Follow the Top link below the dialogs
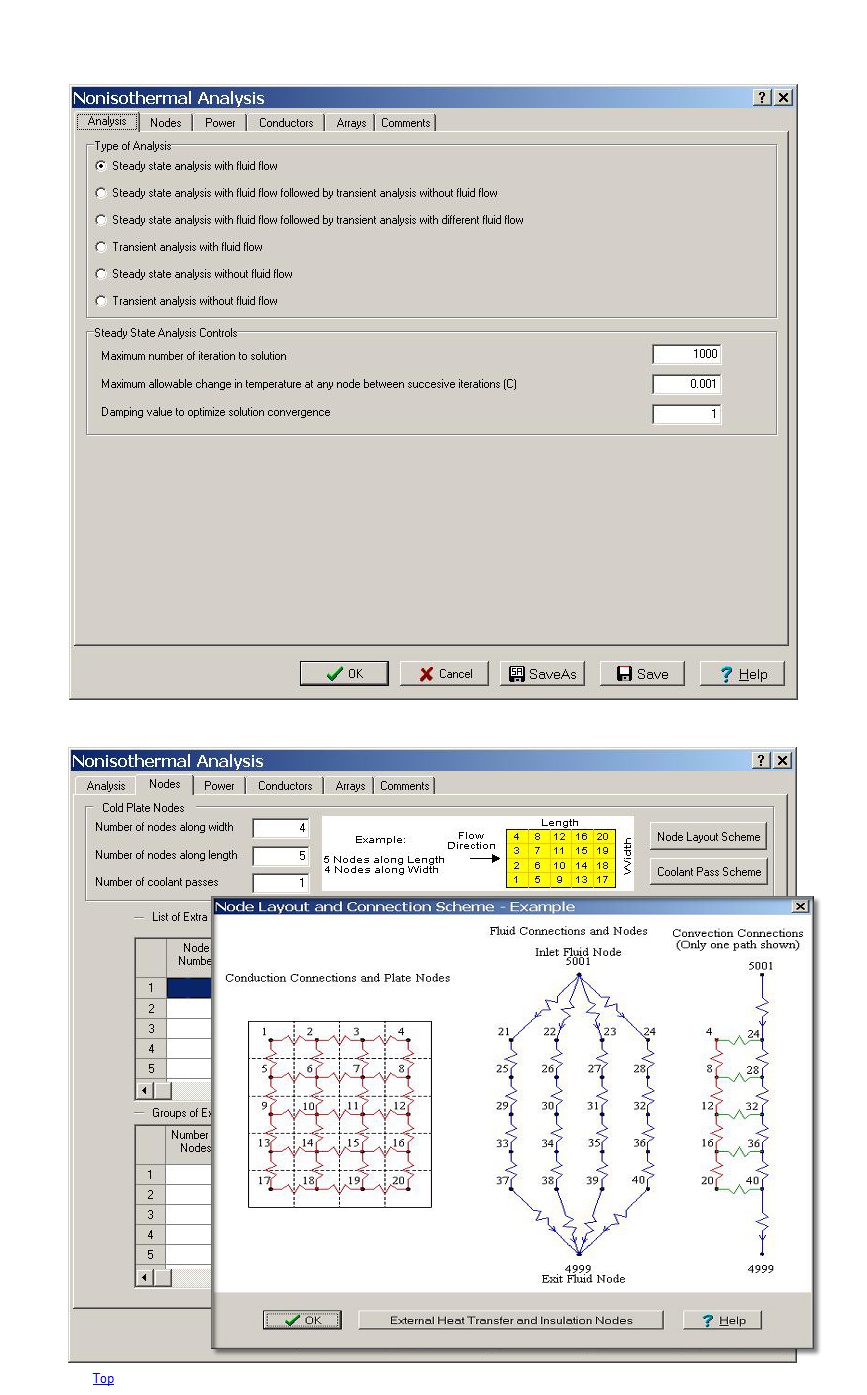 (103, 1378)
